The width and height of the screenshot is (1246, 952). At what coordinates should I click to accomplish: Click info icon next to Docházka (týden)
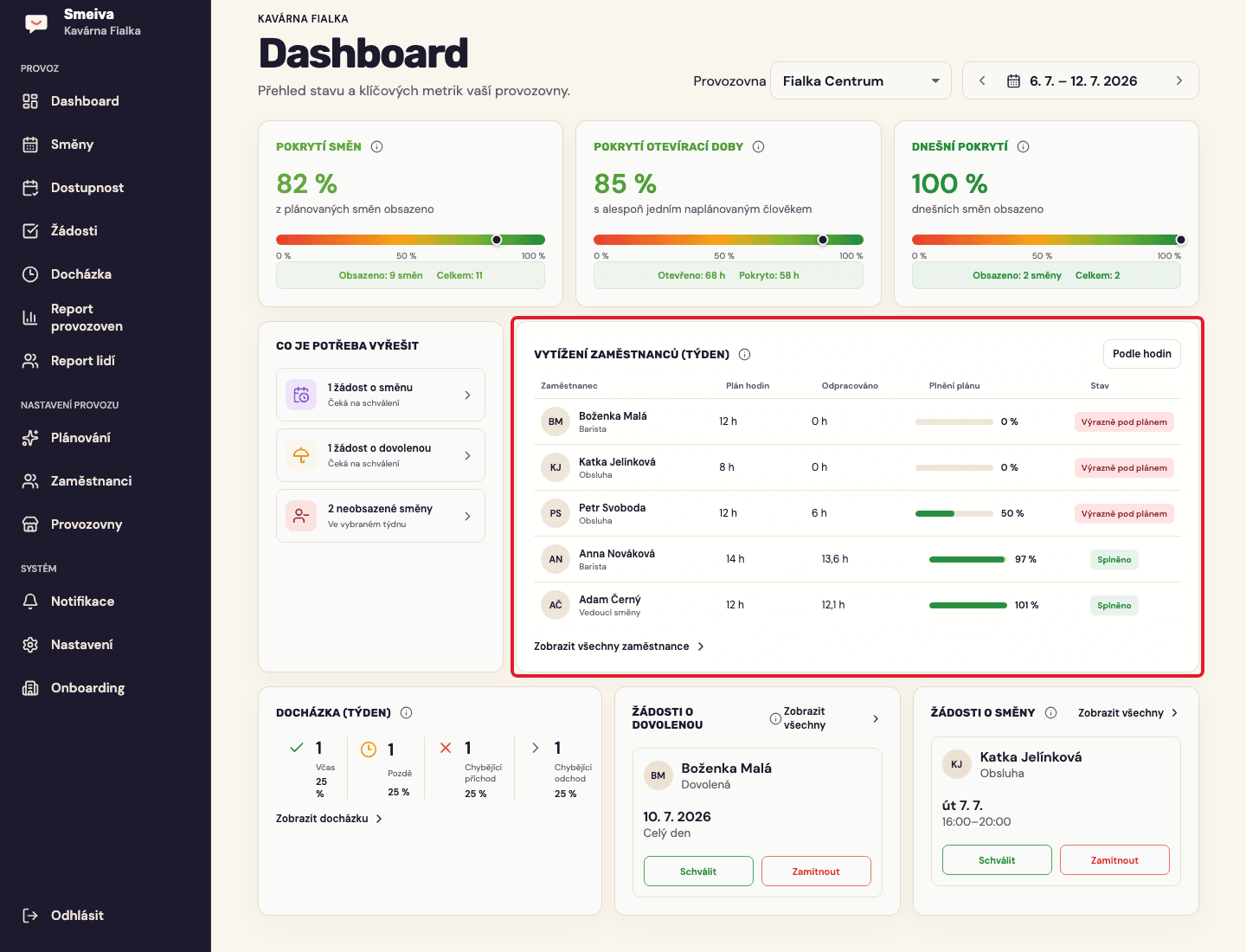click(407, 713)
